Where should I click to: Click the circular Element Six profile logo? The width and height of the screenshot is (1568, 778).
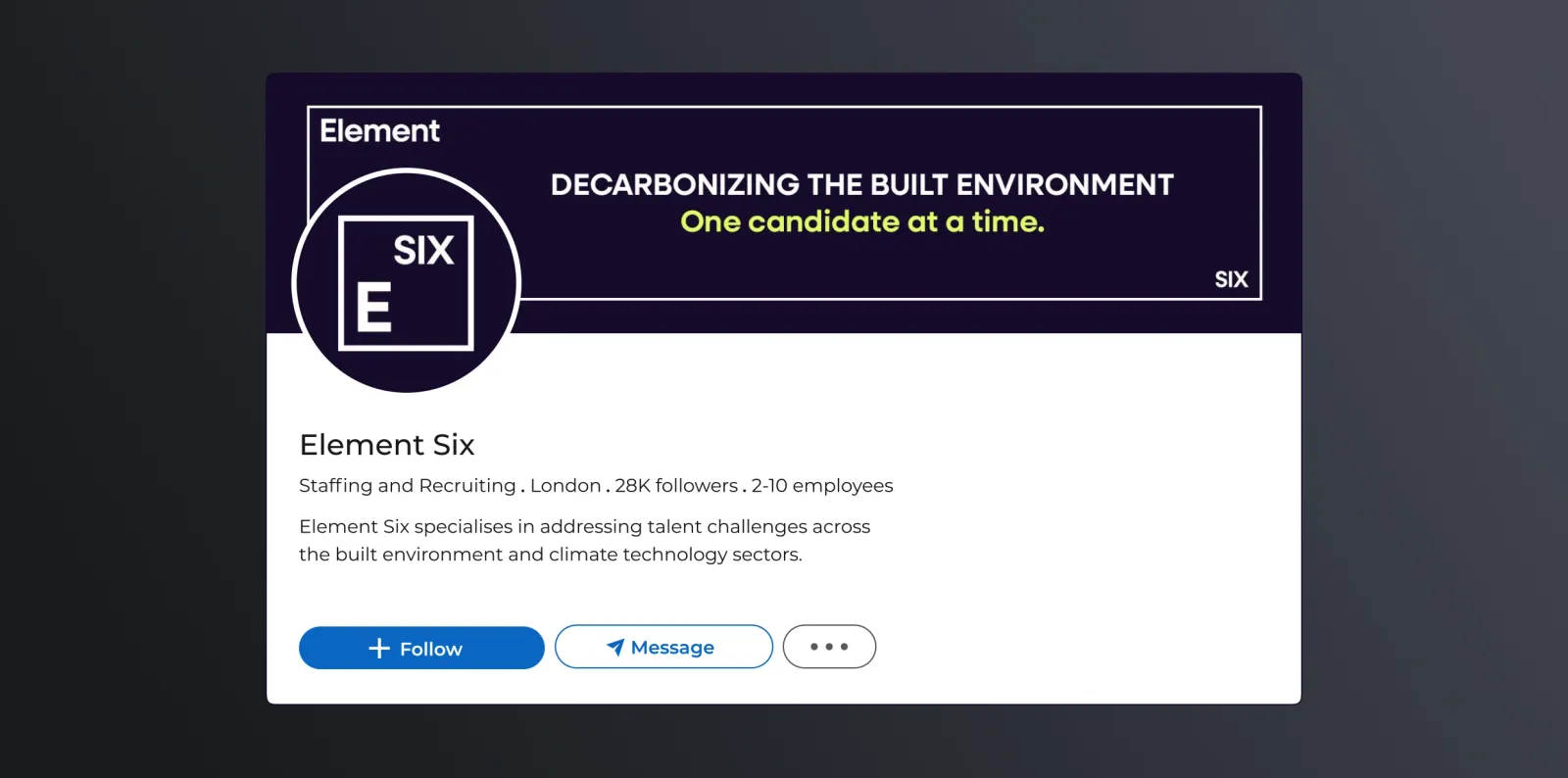click(407, 281)
